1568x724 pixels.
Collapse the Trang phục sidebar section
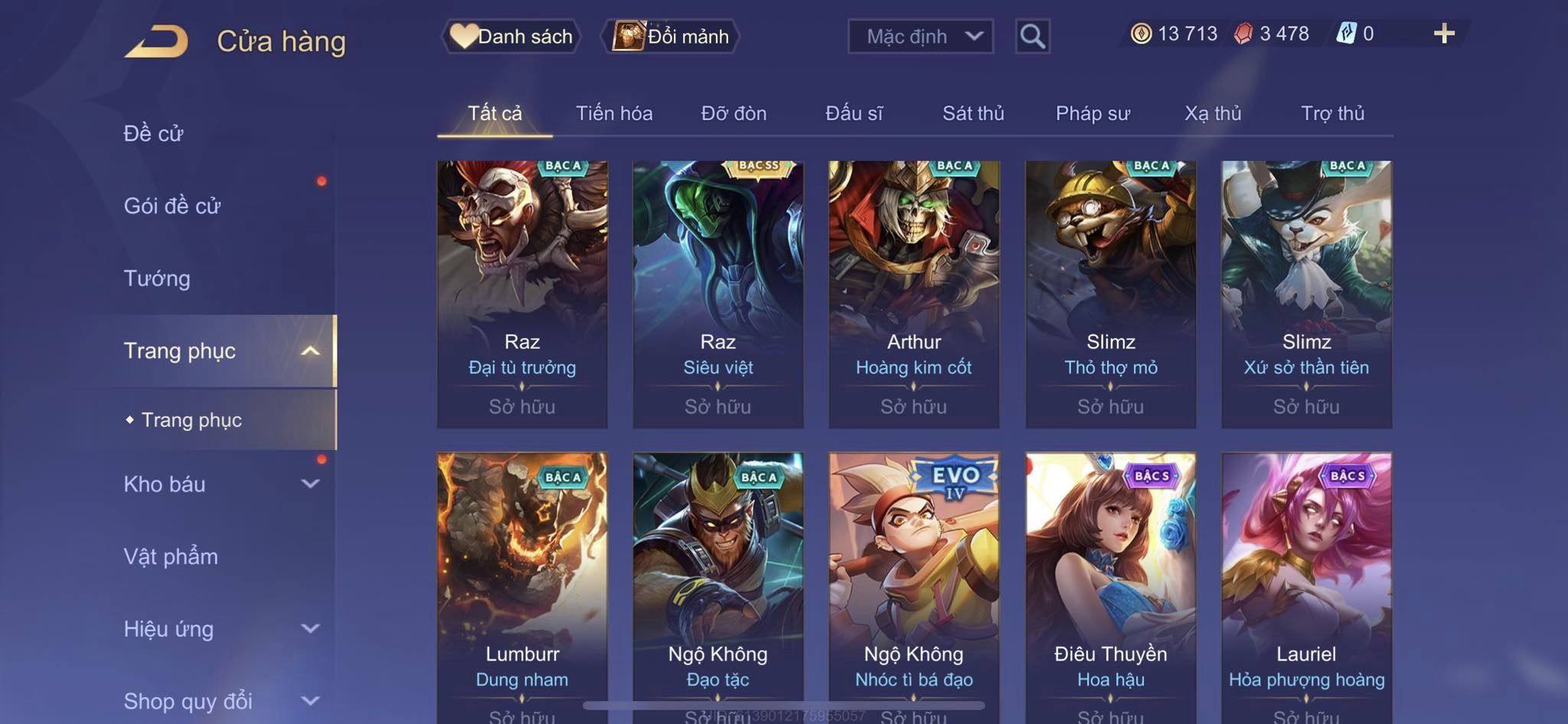(310, 351)
